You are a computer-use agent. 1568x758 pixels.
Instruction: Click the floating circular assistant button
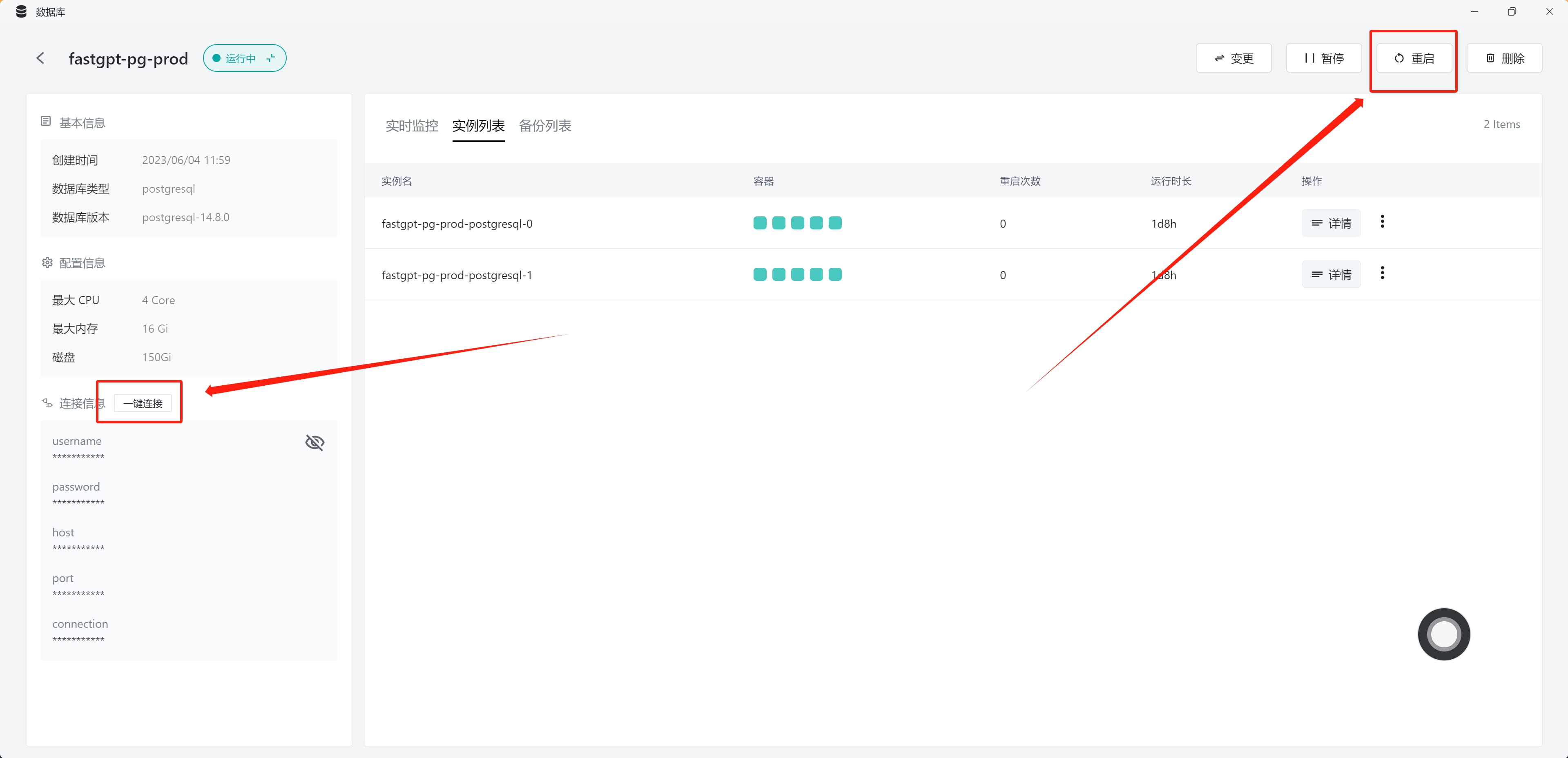[x=1444, y=634]
